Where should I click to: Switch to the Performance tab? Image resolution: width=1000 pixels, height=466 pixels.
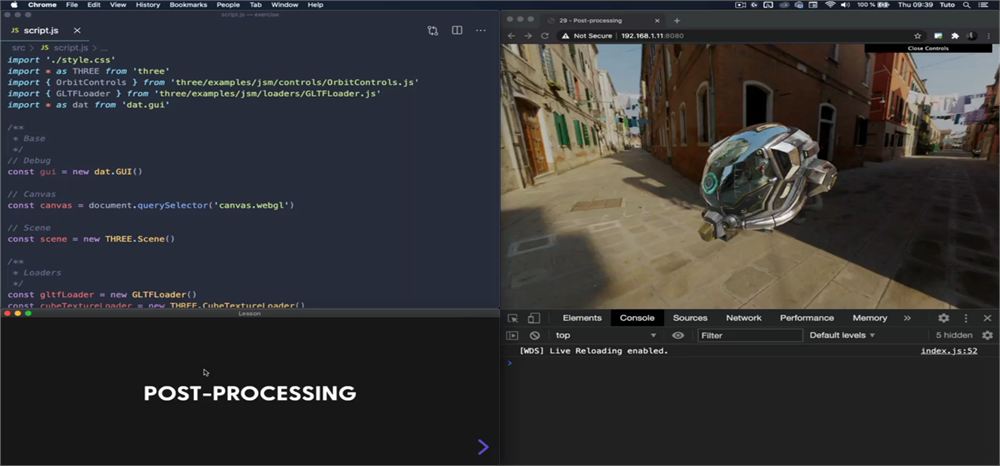tap(807, 318)
